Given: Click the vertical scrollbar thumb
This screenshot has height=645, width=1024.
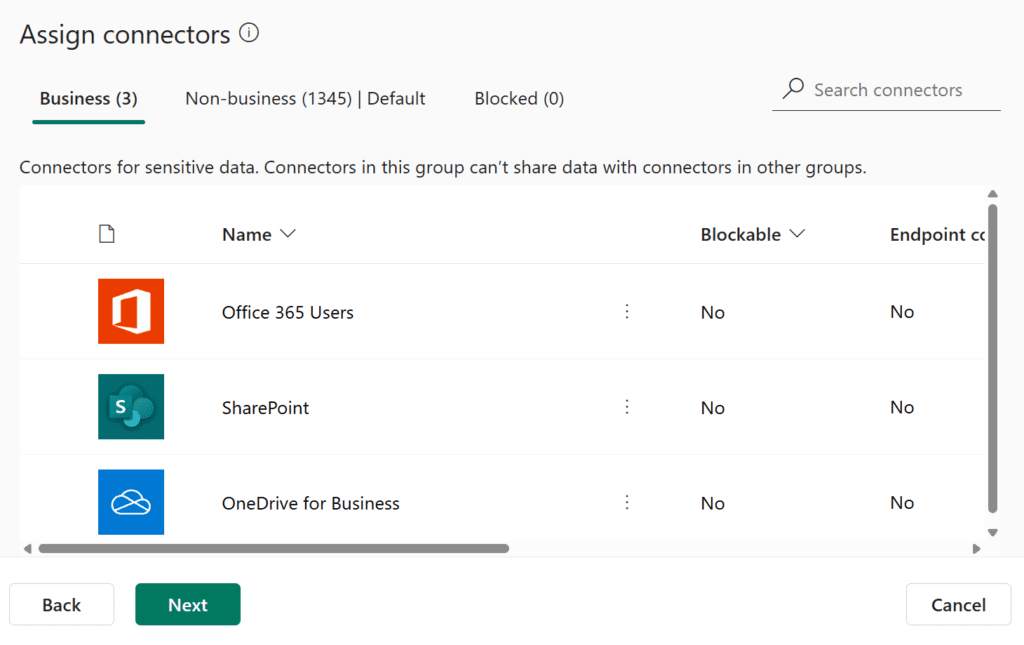Looking at the screenshot, I should pos(993,359).
